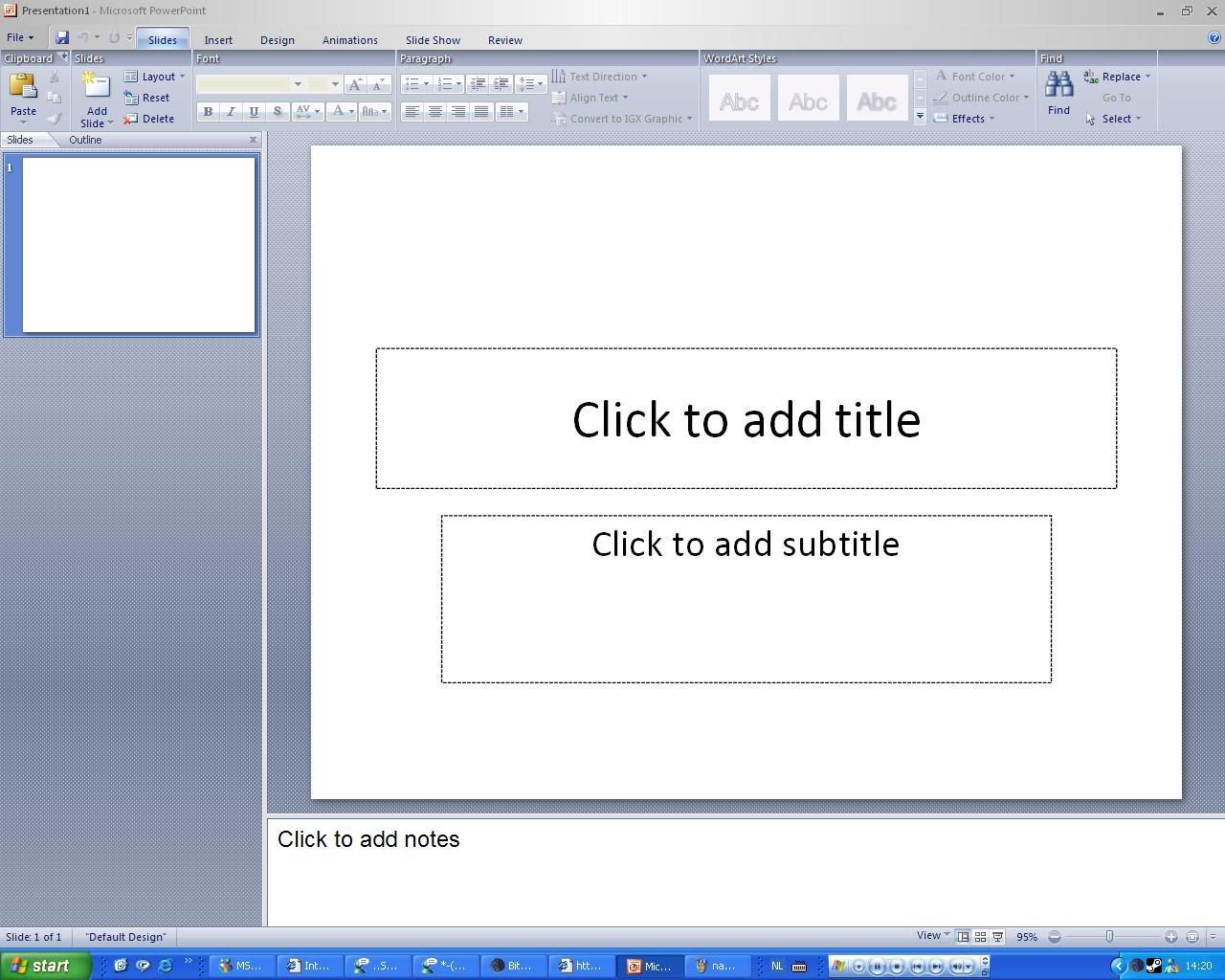Center align text in Paragraph group
The width and height of the screenshot is (1225, 980).
click(435, 112)
